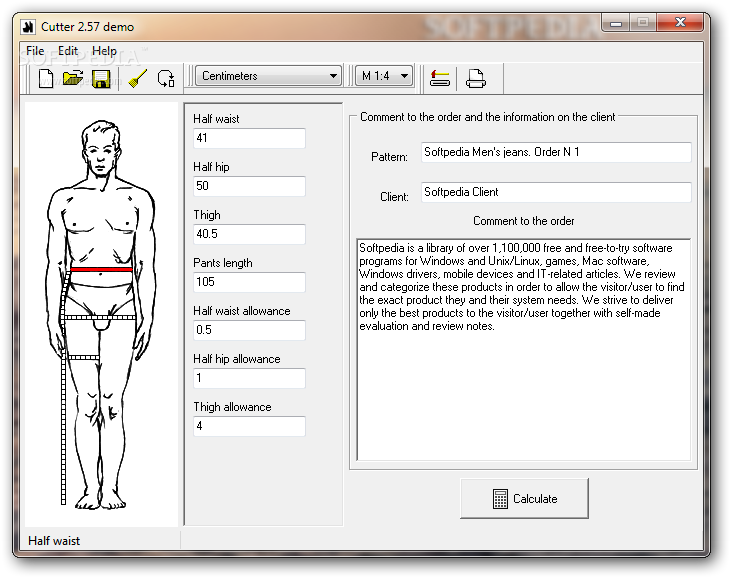Close the Cutter 2.57 demo window

680,22
